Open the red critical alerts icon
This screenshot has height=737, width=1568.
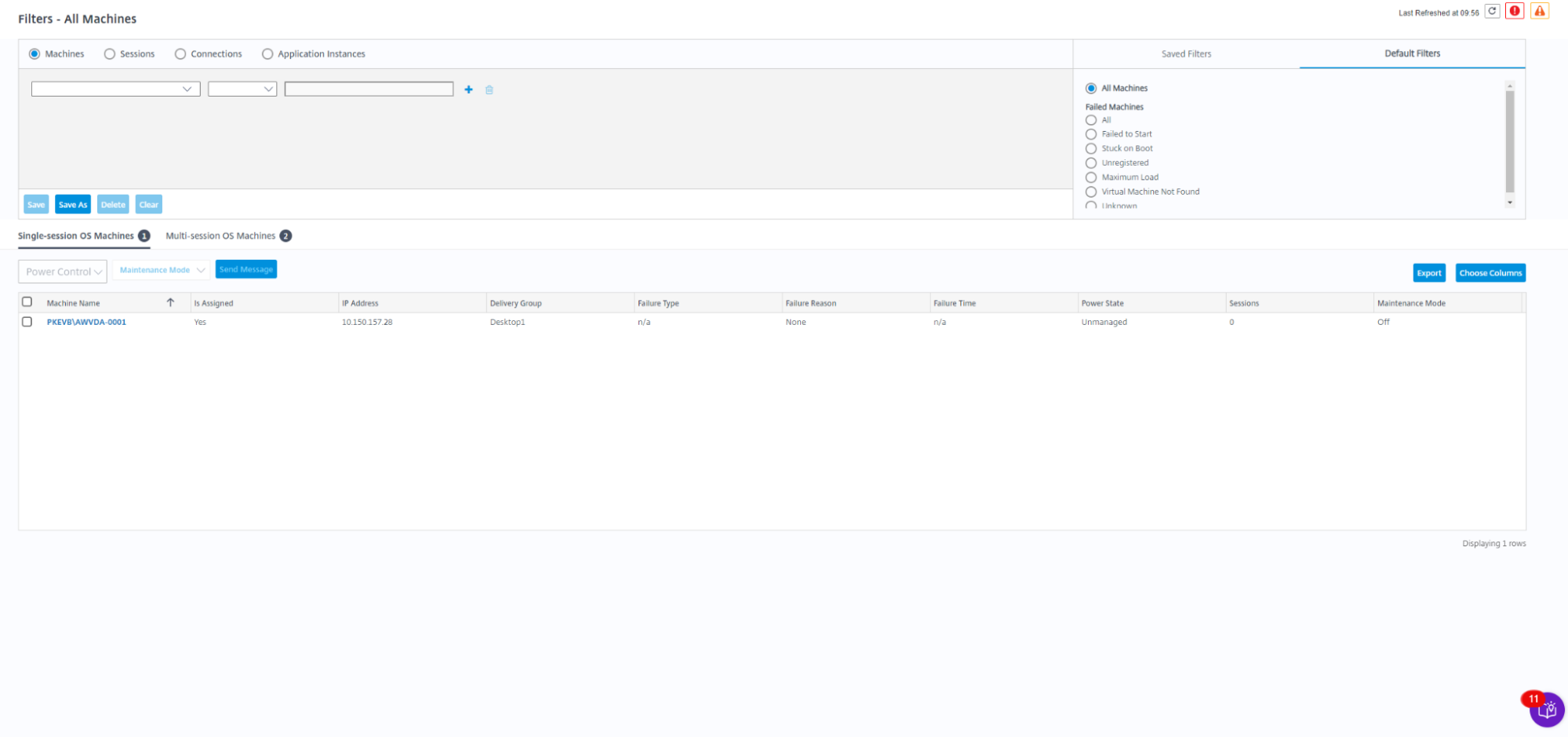pos(1515,12)
